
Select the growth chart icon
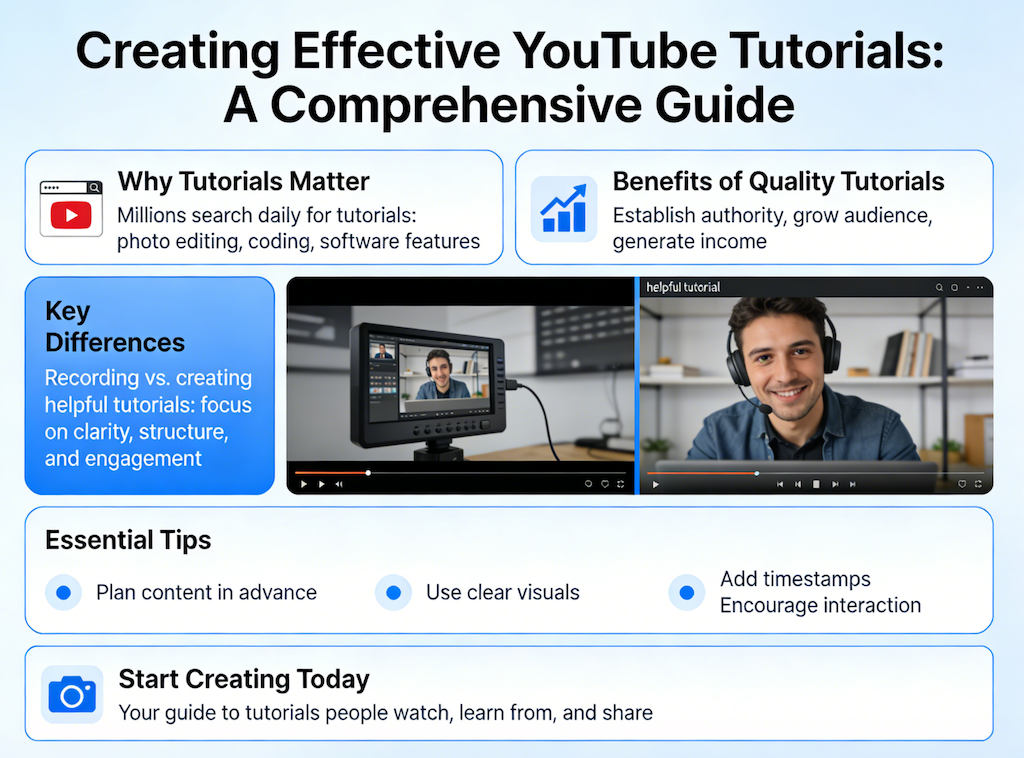click(564, 207)
